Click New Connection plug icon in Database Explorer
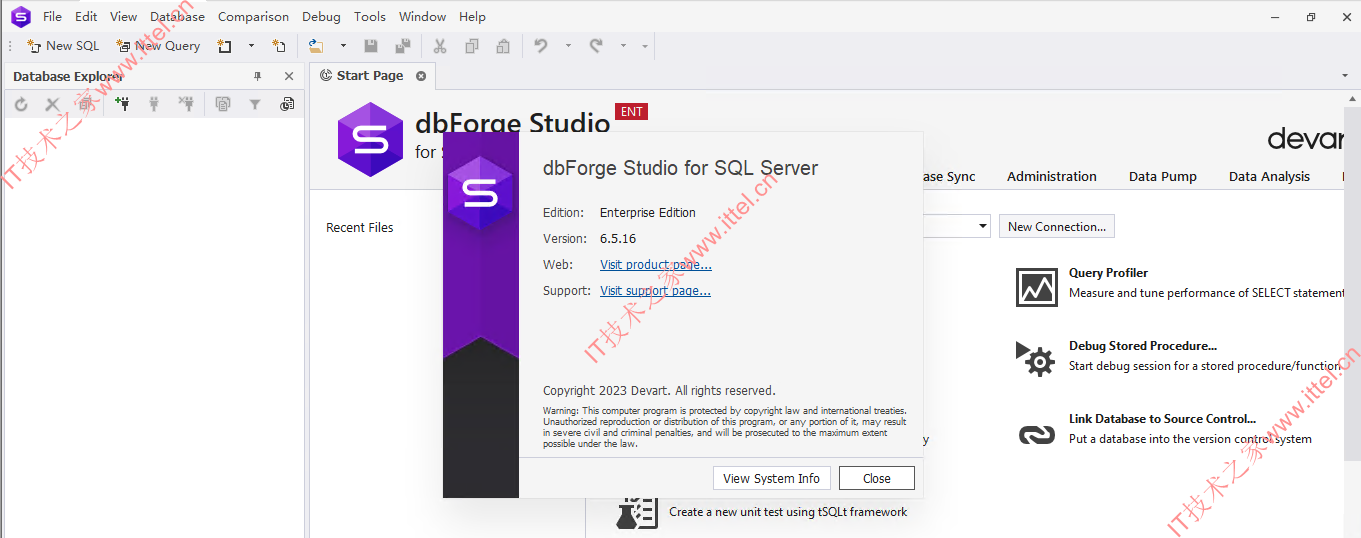1361x538 pixels. [122, 104]
